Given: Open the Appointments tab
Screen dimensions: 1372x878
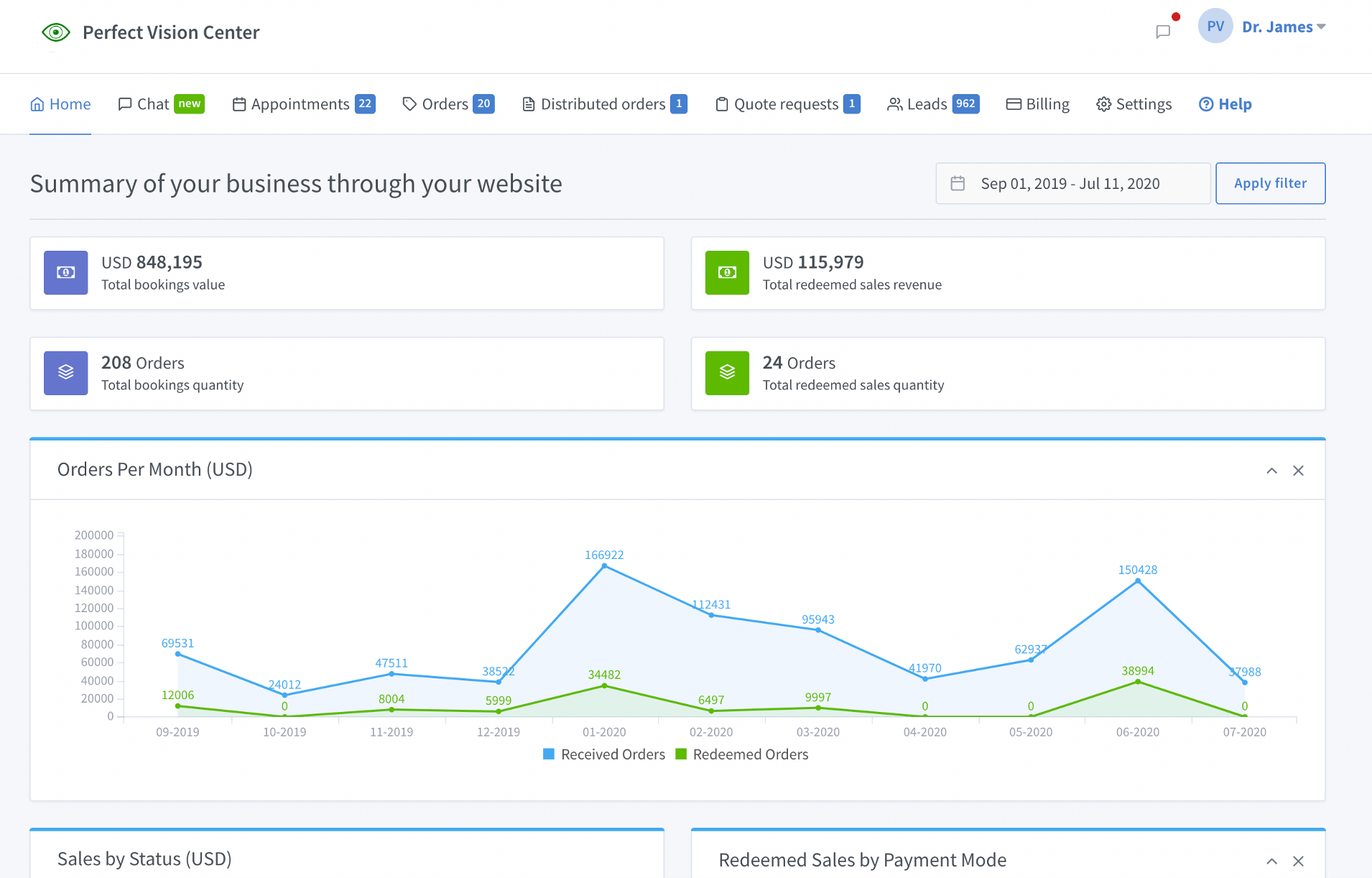Looking at the screenshot, I should (304, 104).
